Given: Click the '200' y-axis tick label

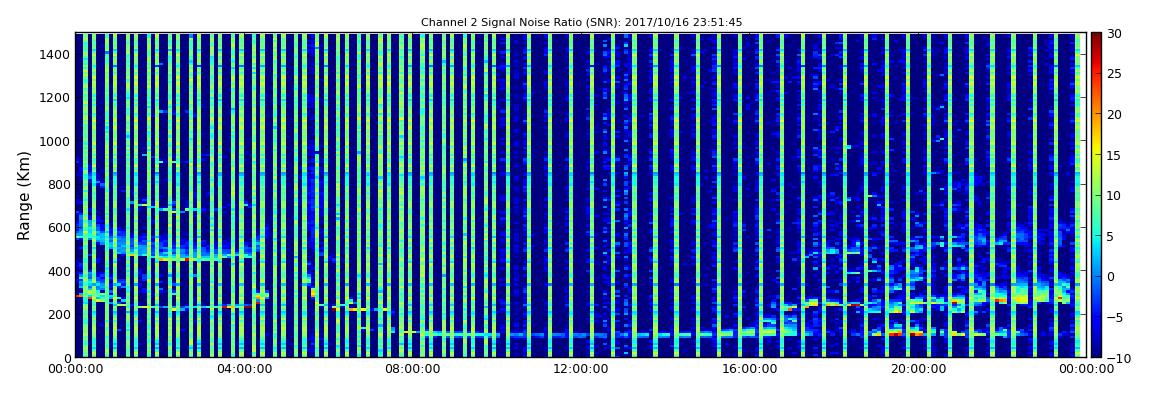Looking at the screenshot, I should pos(59,315).
